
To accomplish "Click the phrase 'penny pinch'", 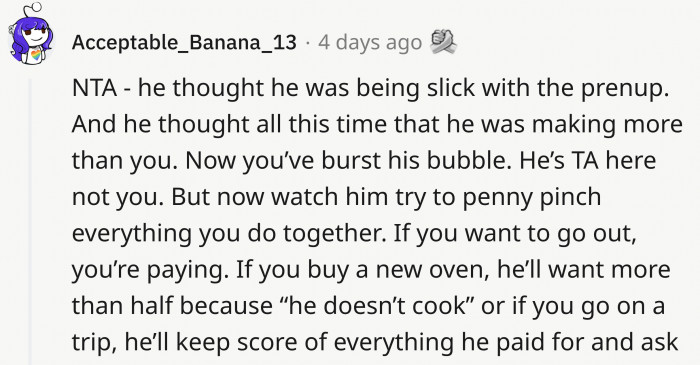I will pyautogui.click(x=531, y=198).
